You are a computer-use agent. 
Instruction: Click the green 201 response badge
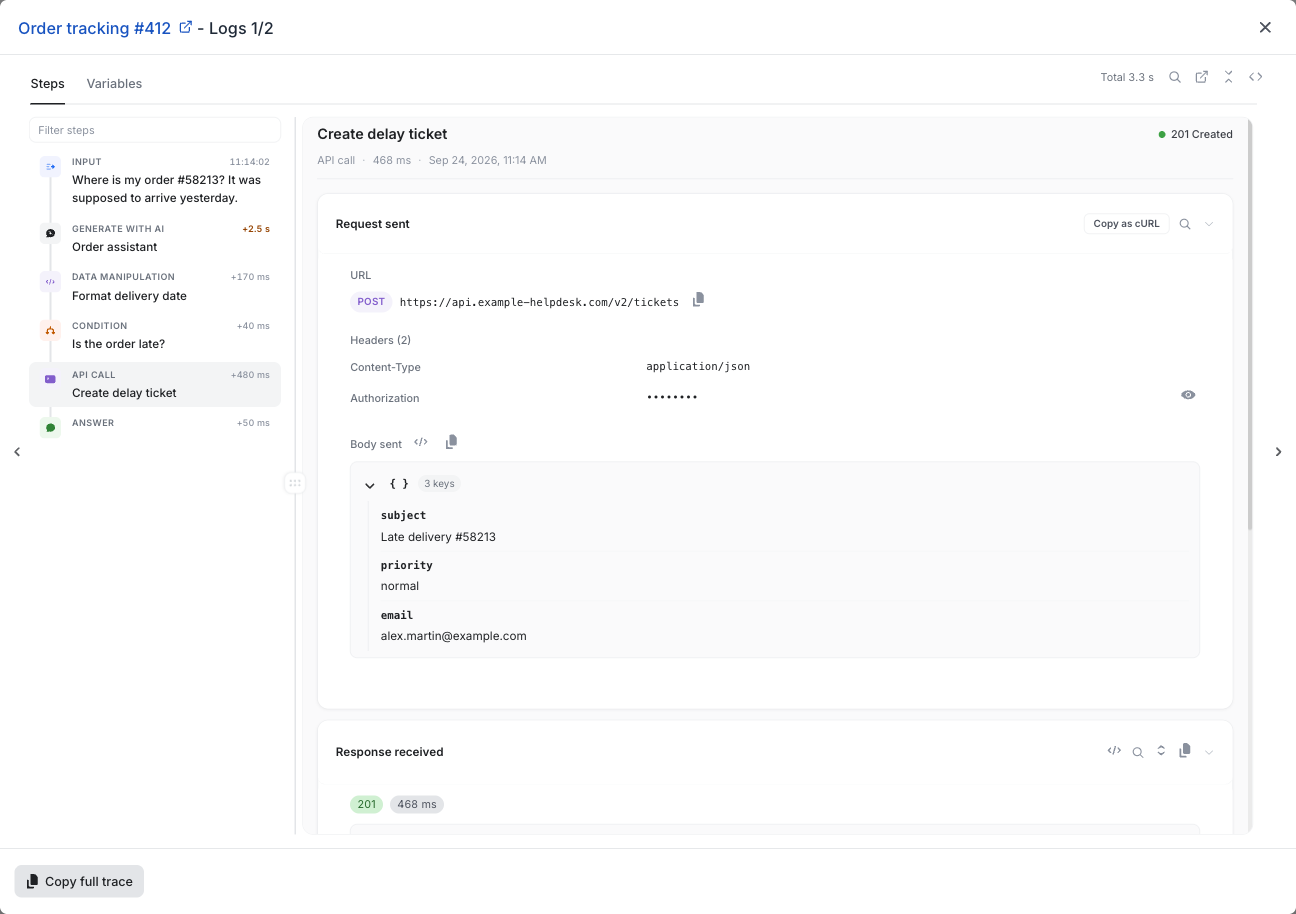(x=367, y=804)
